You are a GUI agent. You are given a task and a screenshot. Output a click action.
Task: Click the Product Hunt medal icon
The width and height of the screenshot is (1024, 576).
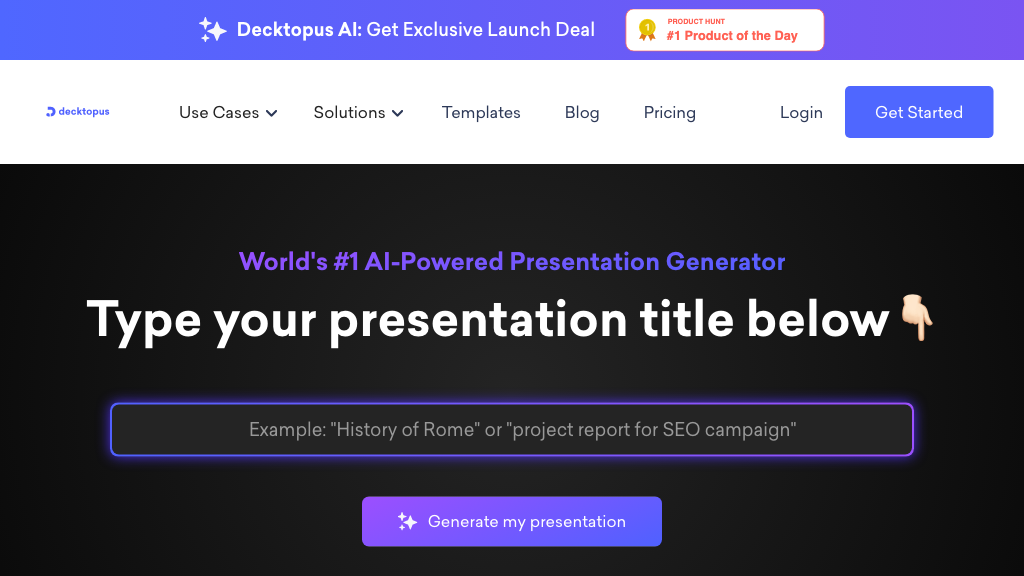pos(647,30)
